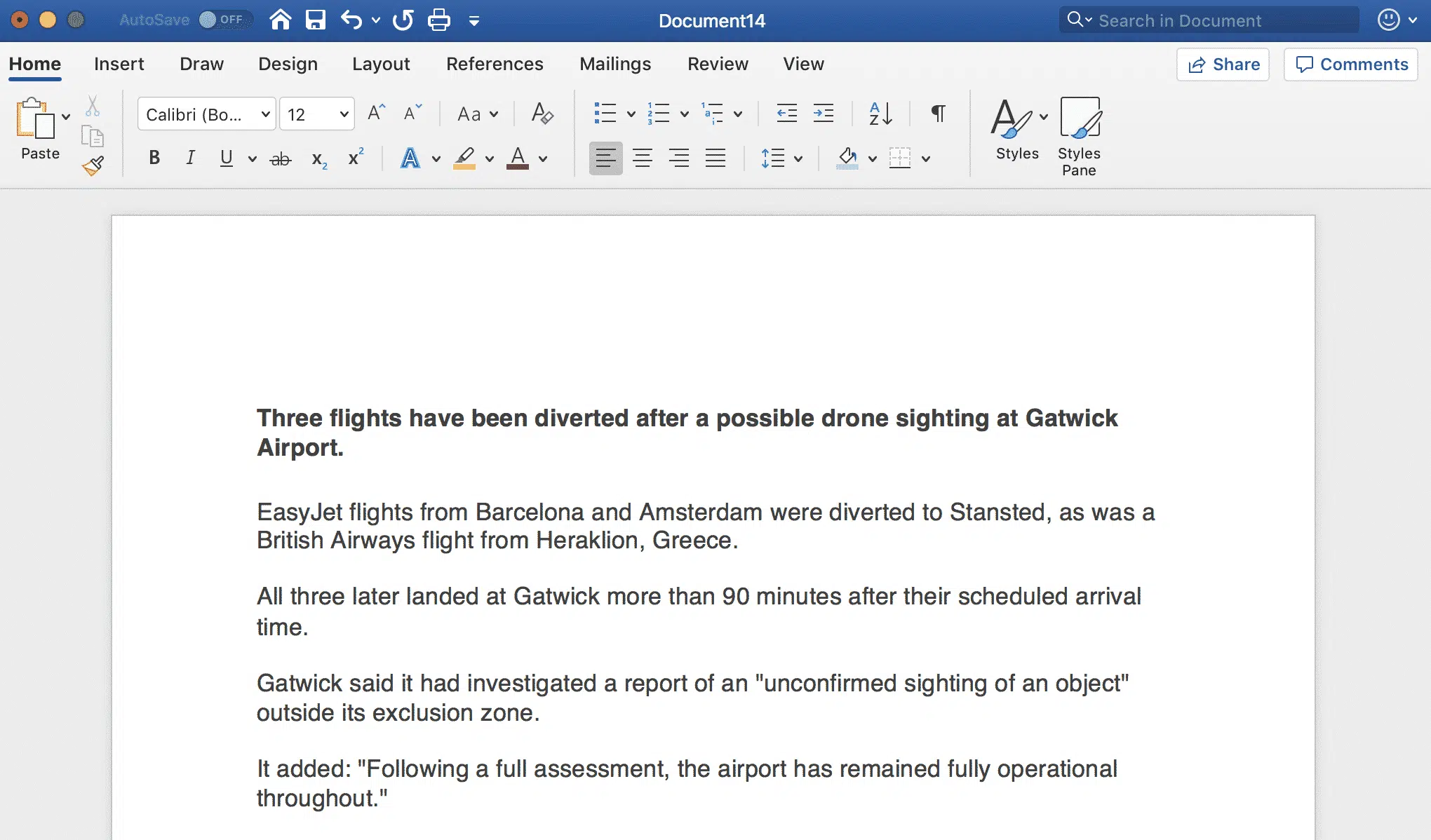Switch to the Draw tab
Image resolution: width=1431 pixels, height=840 pixels.
[201, 64]
